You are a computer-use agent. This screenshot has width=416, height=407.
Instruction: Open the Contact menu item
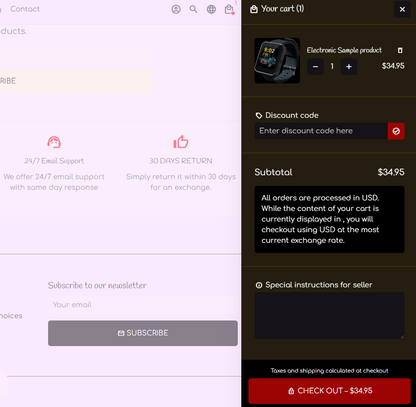point(25,9)
